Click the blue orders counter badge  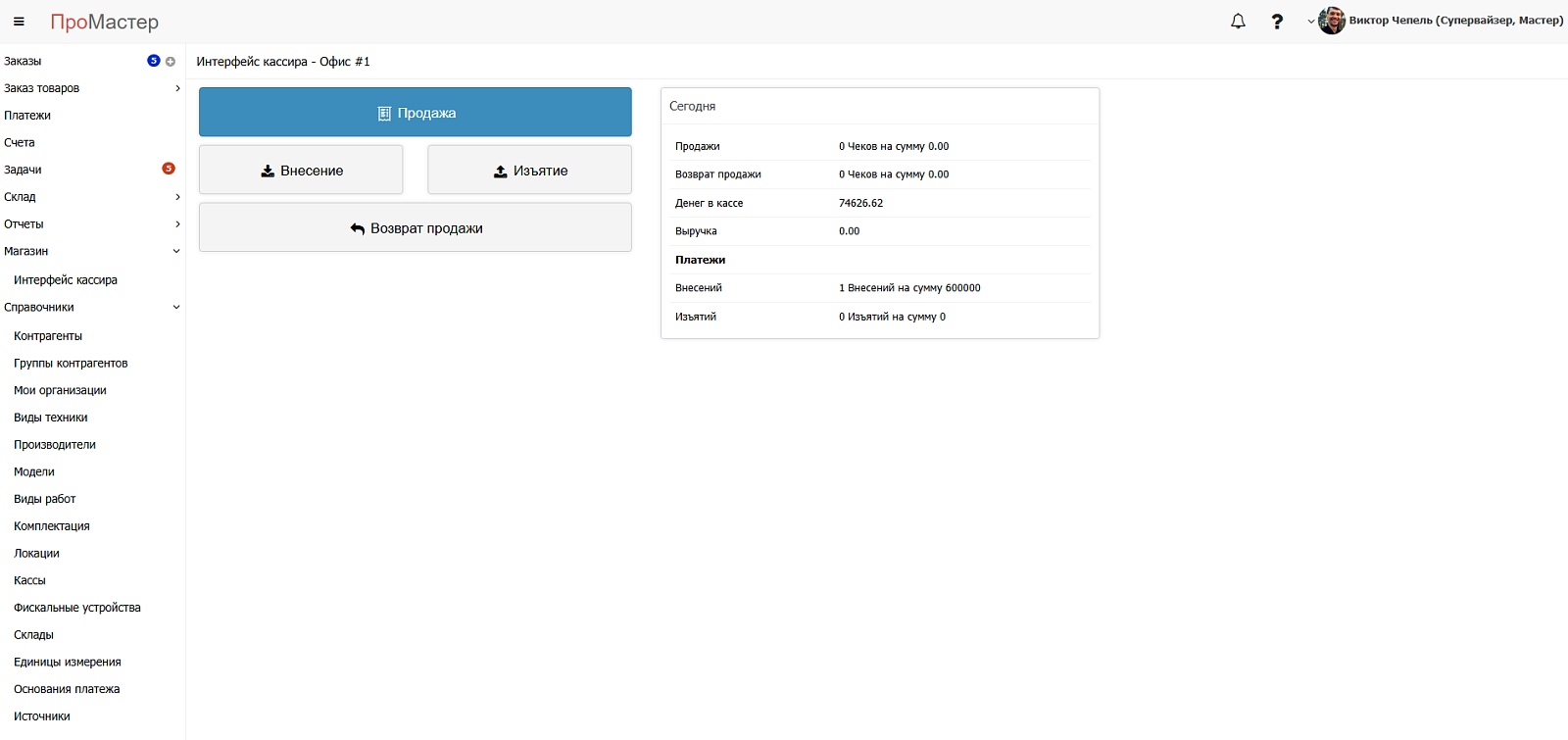point(154,61)
